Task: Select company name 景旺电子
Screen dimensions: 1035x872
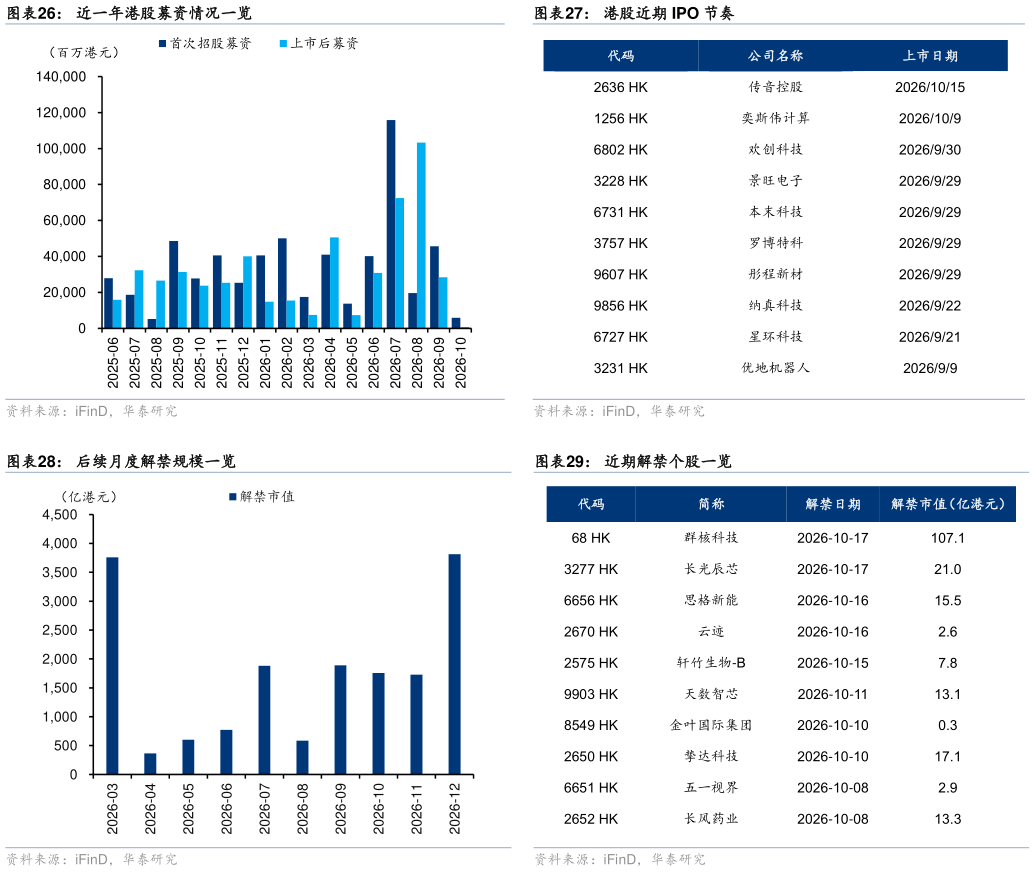Action: (x=776, y=181)
